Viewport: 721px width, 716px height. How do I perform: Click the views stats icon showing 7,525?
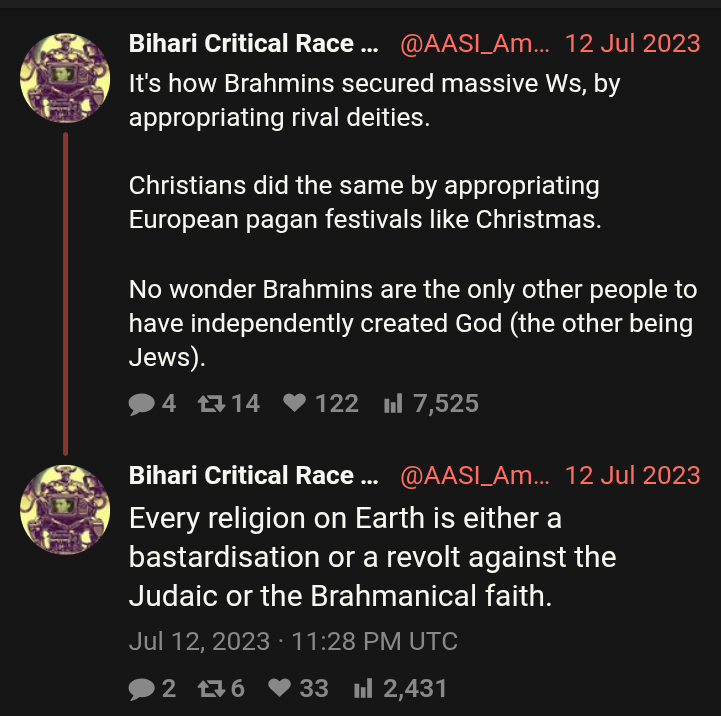392,404
